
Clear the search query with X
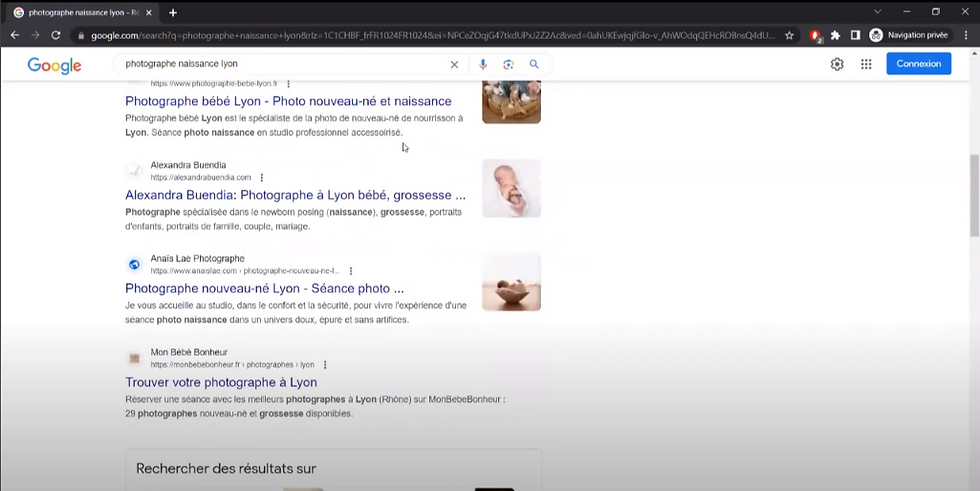454,64
